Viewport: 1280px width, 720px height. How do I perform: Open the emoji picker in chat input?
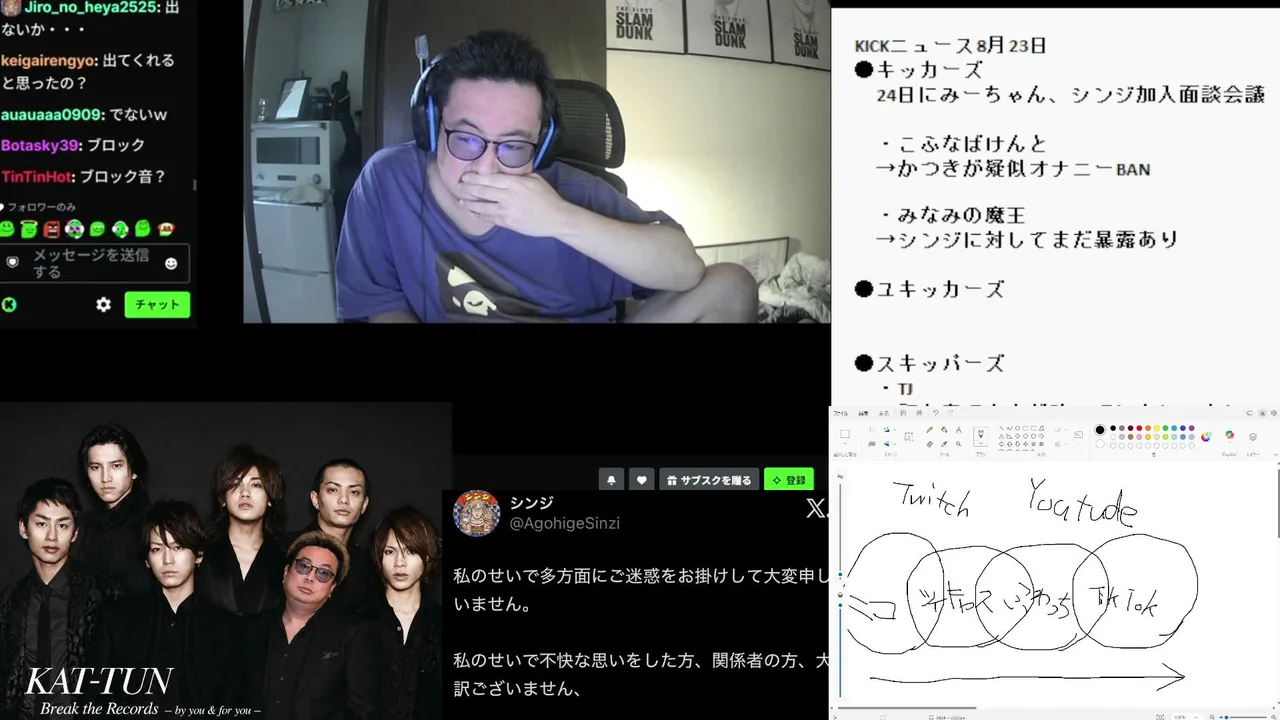point(171,263)
